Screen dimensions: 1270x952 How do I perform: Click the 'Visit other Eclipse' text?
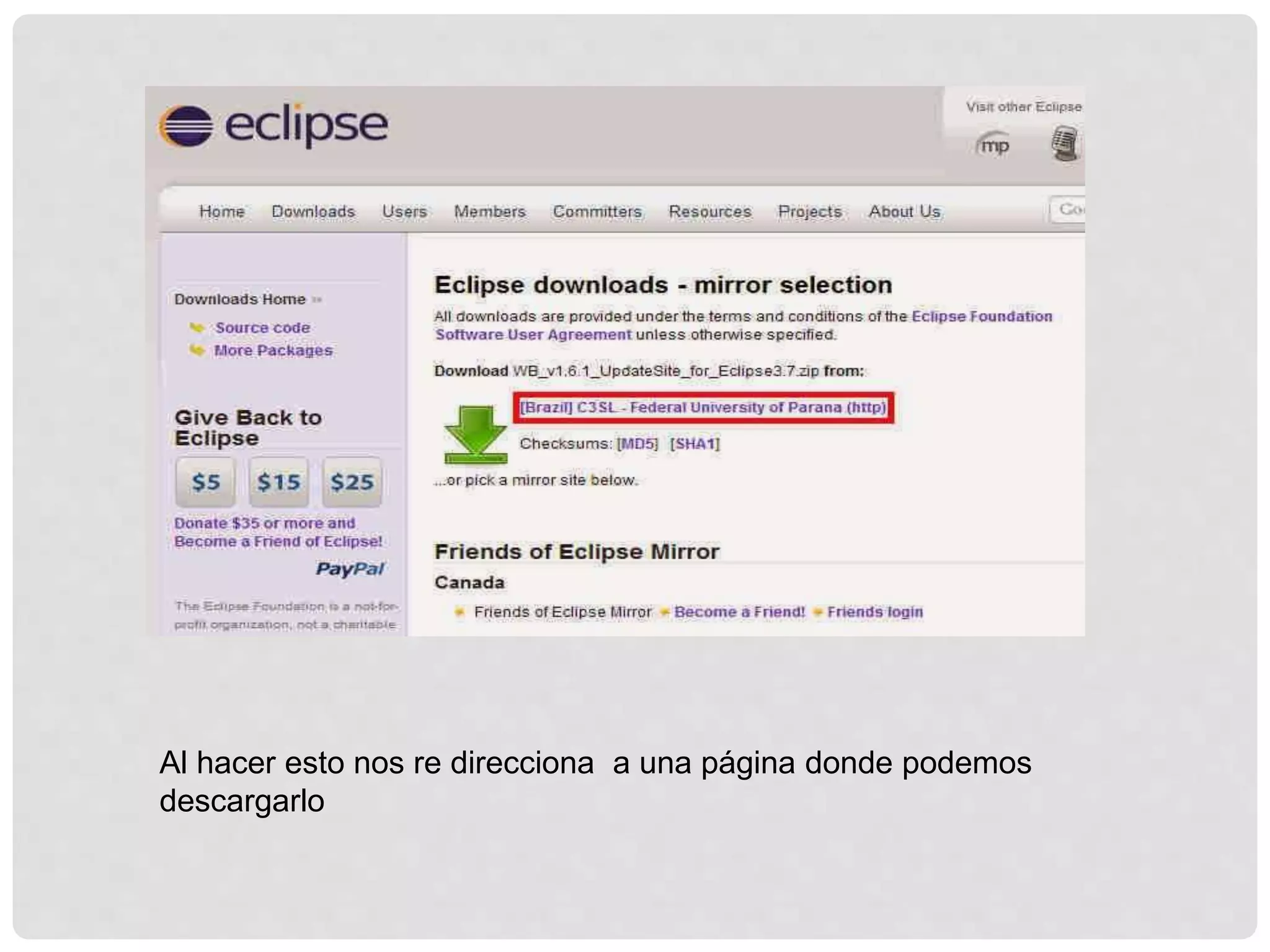point(1024,107)
